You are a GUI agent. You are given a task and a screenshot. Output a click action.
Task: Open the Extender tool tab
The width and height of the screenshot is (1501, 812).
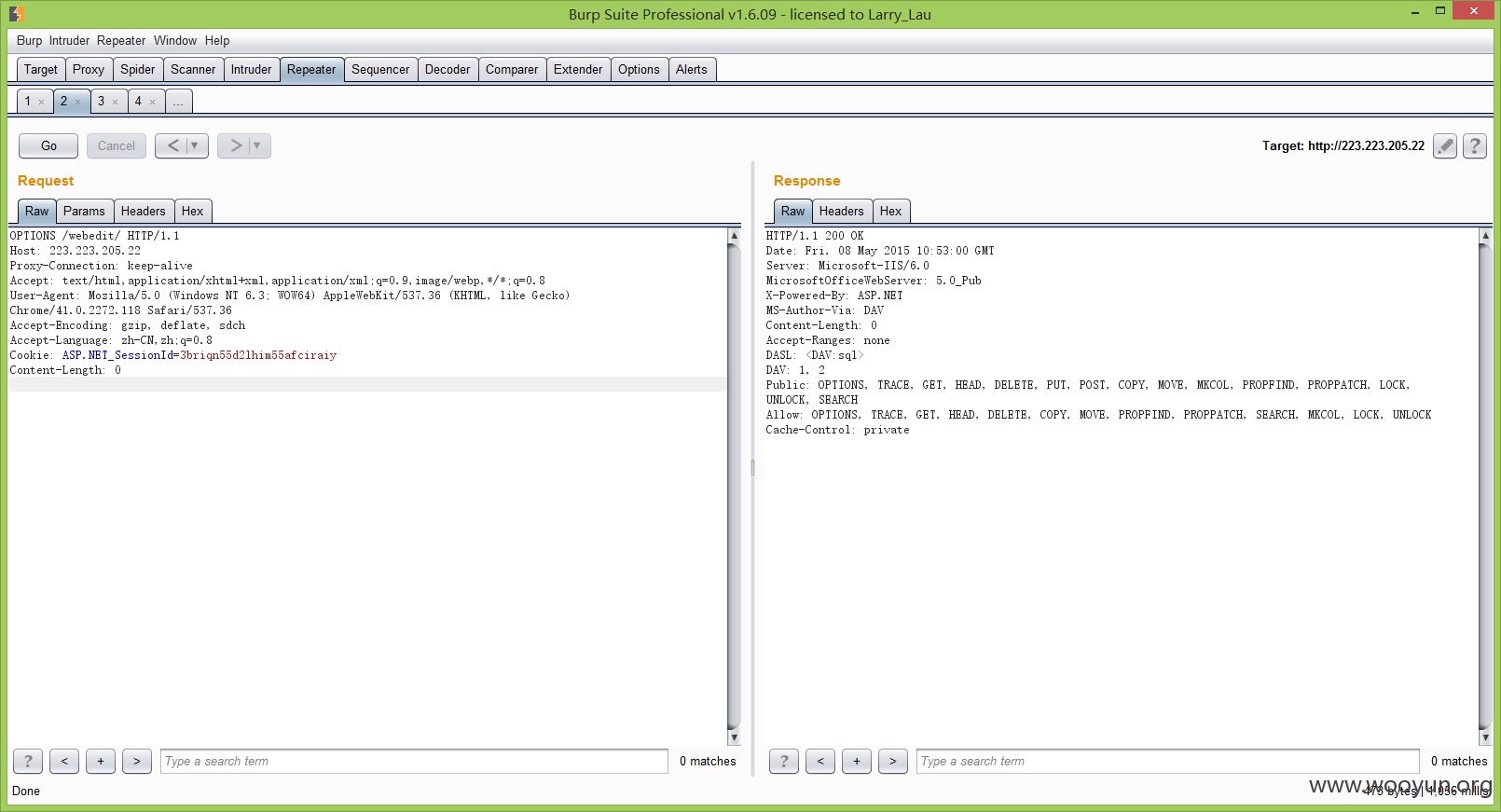[x=578, y=69]
